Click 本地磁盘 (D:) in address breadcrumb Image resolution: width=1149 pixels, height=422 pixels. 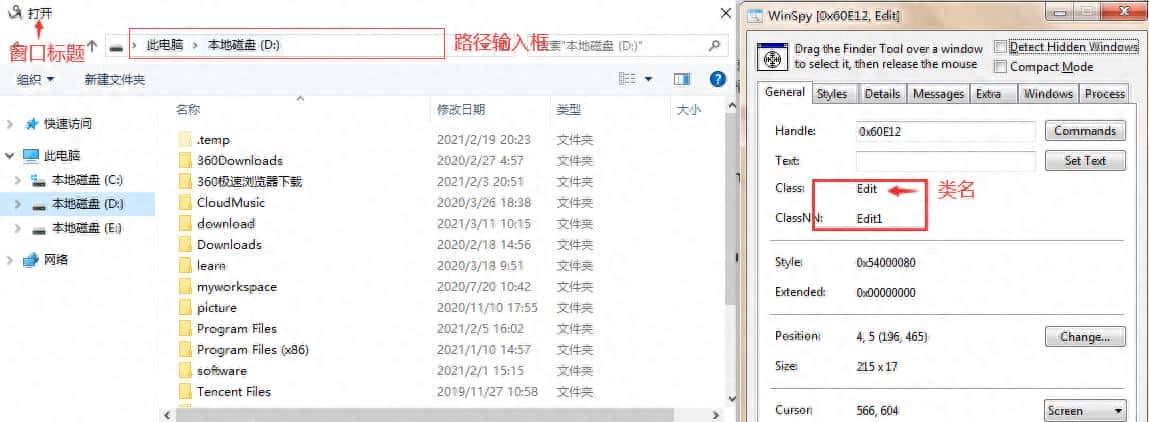click(x=243, y=45)
